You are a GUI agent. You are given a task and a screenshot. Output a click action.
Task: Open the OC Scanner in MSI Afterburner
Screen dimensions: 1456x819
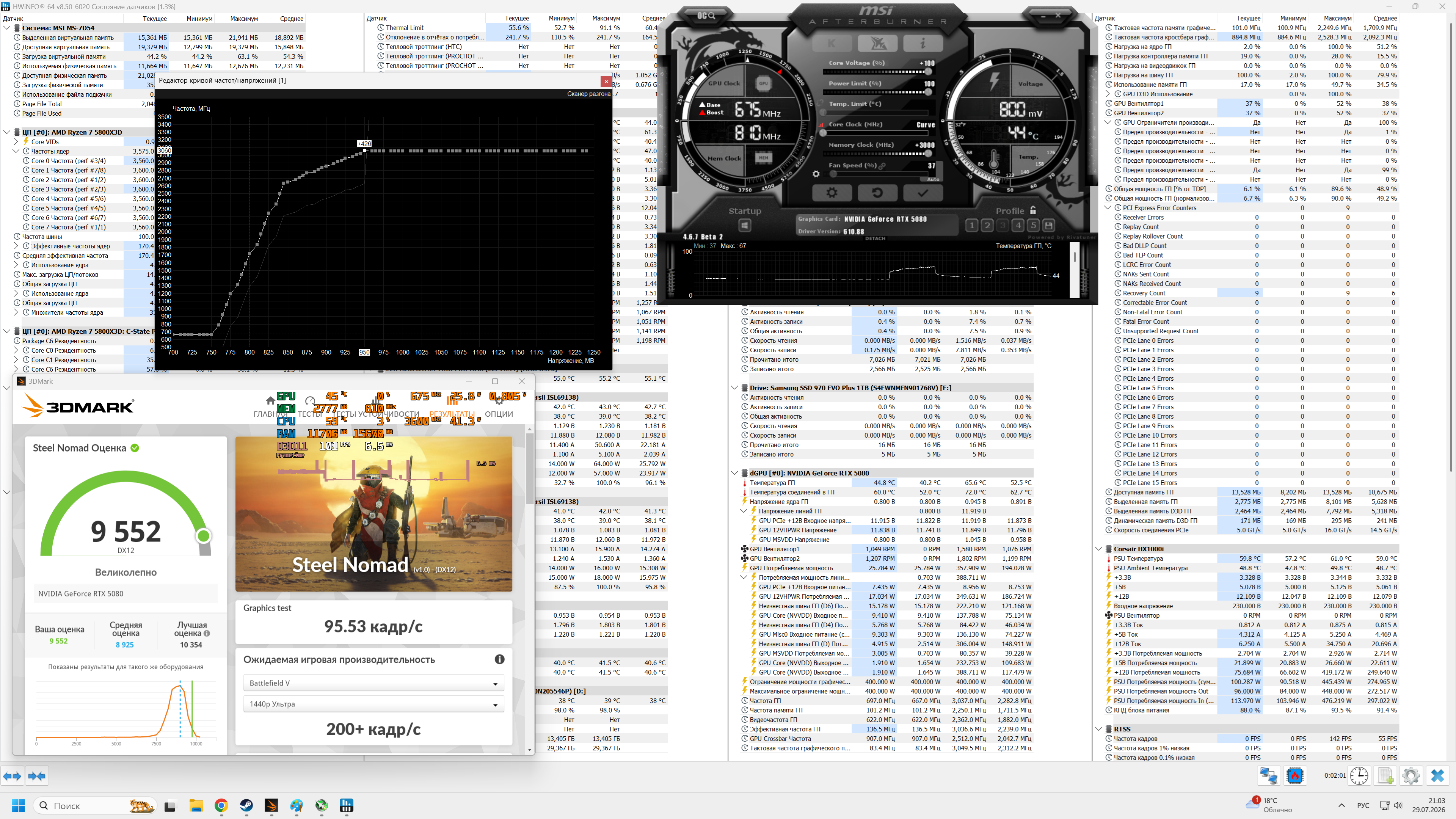click(705, 15)
